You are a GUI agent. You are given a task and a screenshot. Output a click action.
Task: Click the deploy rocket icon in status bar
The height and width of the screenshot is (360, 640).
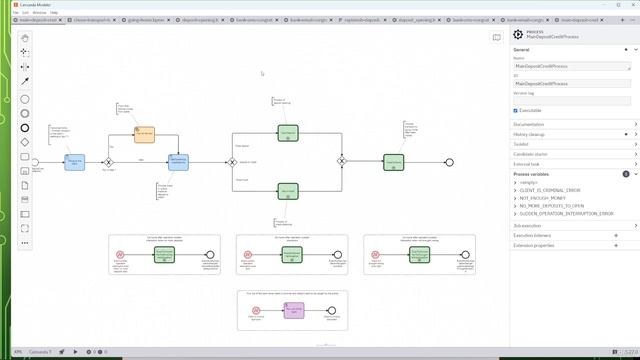(x=62, y=352)
